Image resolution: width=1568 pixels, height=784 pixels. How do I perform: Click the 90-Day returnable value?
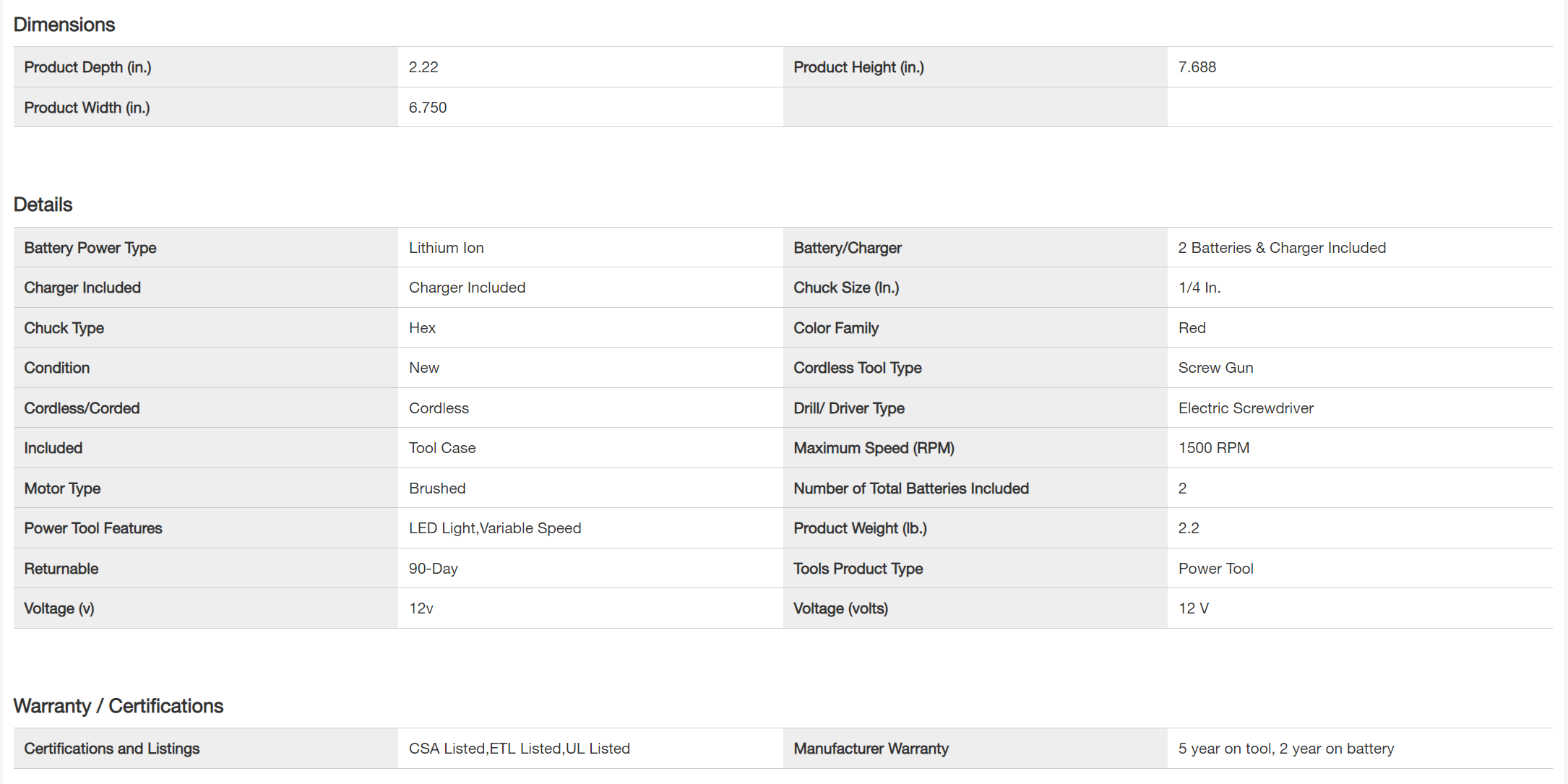[434, 569]
